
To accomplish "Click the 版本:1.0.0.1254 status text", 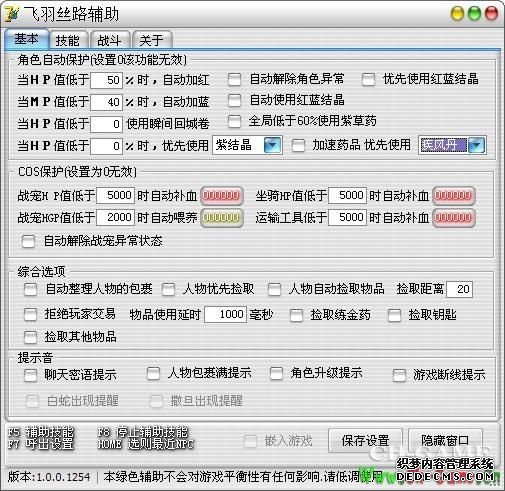I will tap(49, 477).
